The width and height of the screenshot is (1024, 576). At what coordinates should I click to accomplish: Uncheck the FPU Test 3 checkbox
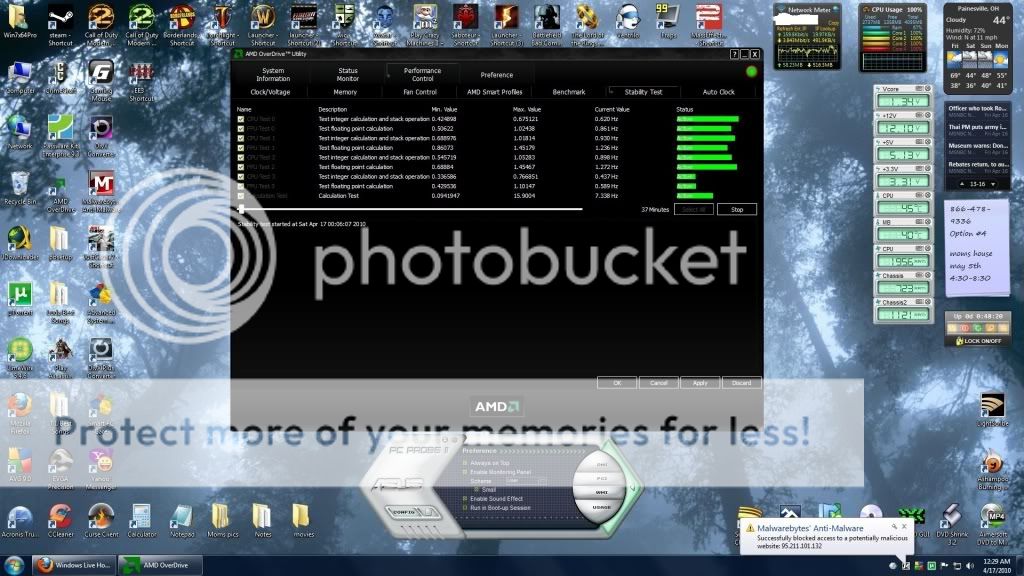[x=241, y=186]
